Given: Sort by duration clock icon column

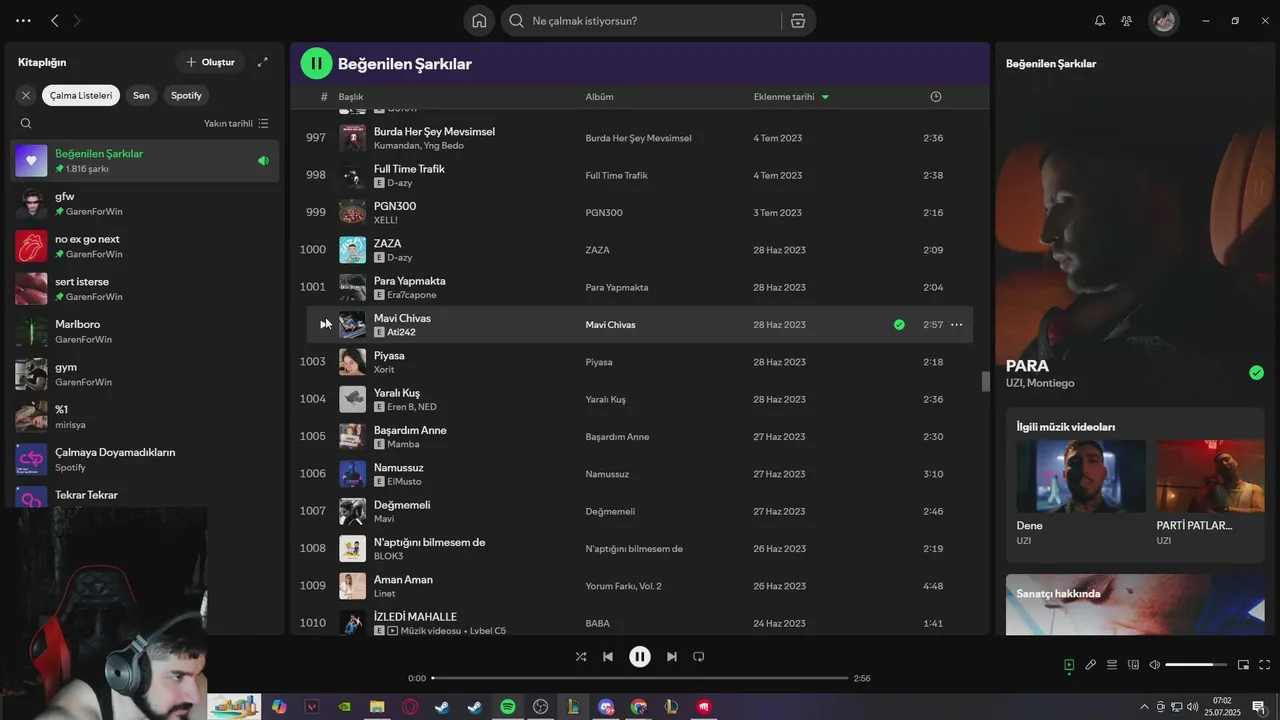Looking at the screenshot, I should tap(936, 97).
